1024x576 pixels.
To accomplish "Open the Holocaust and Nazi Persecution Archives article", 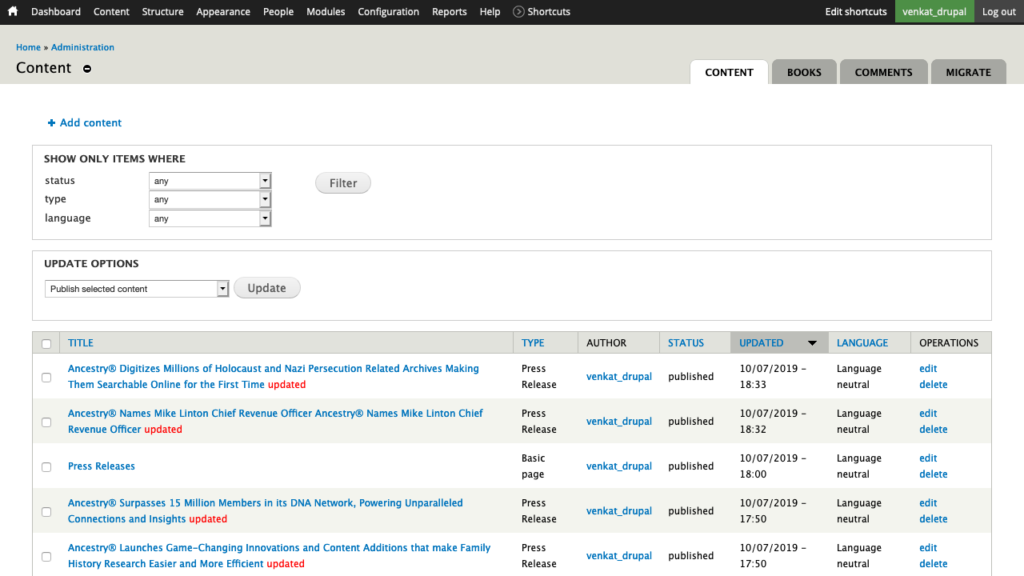I will (x=273, y=376).
